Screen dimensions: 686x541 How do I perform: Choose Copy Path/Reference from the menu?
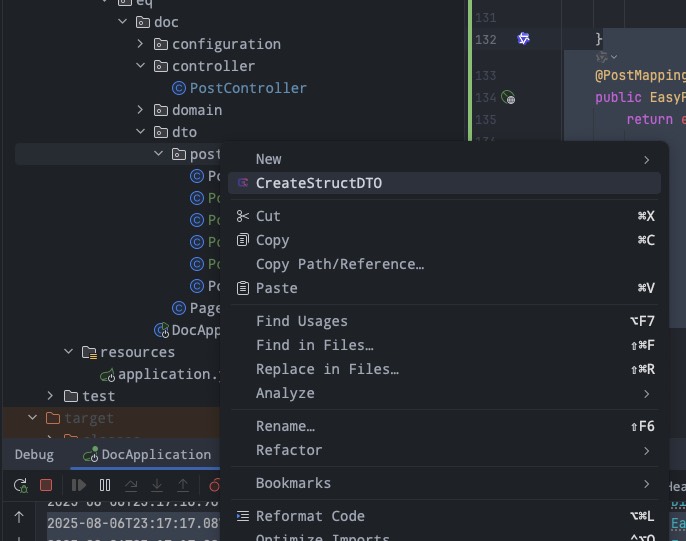click(340, 264)
